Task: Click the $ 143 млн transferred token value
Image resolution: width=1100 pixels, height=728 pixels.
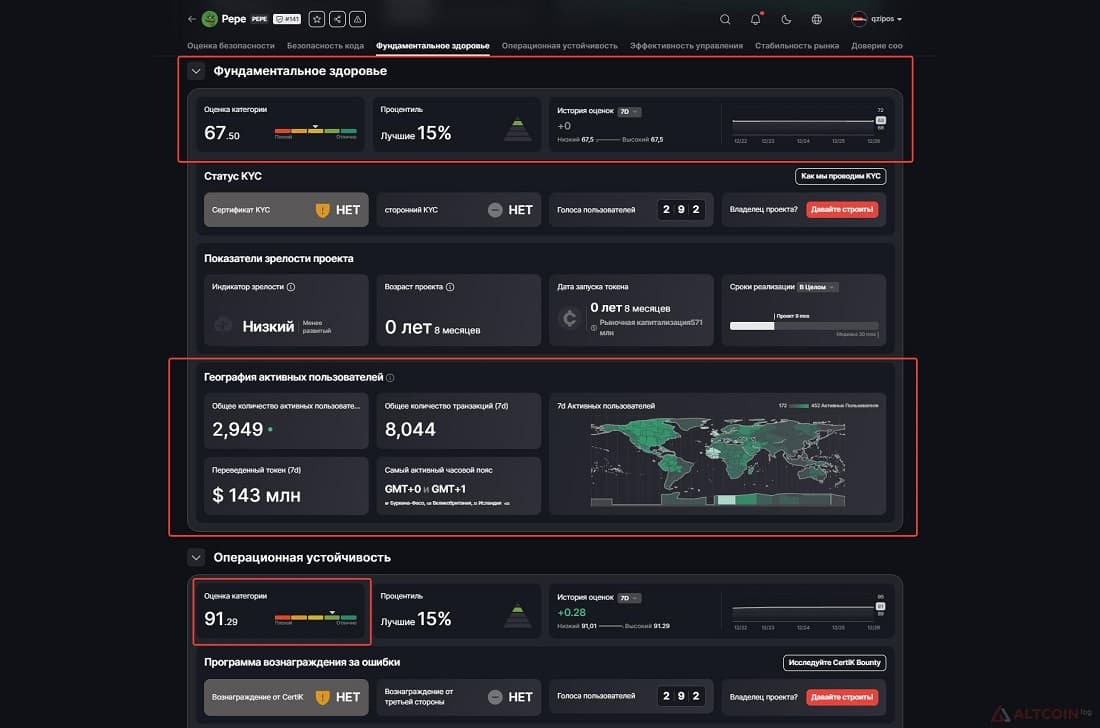Action: tap(256, 495)
